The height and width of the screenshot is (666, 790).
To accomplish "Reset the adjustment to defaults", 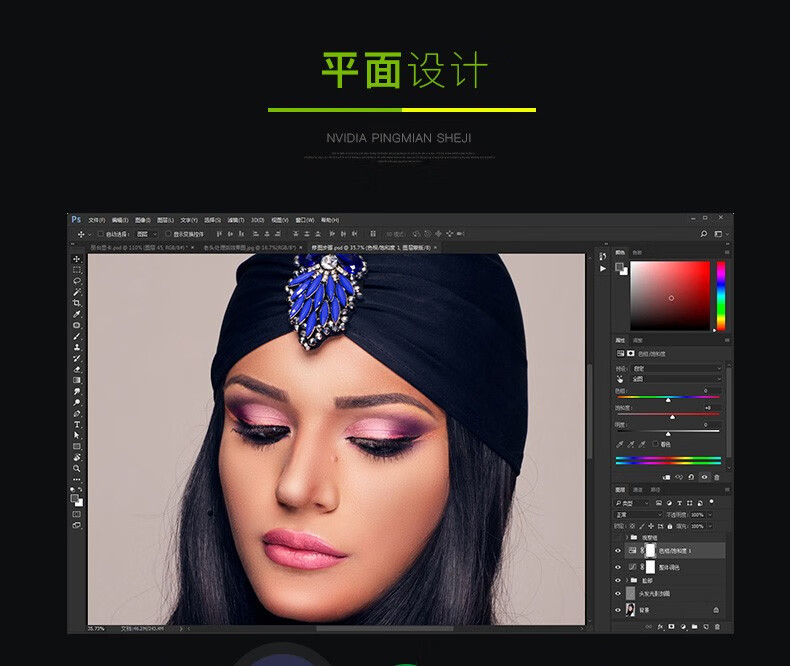I will click(691, 477).
